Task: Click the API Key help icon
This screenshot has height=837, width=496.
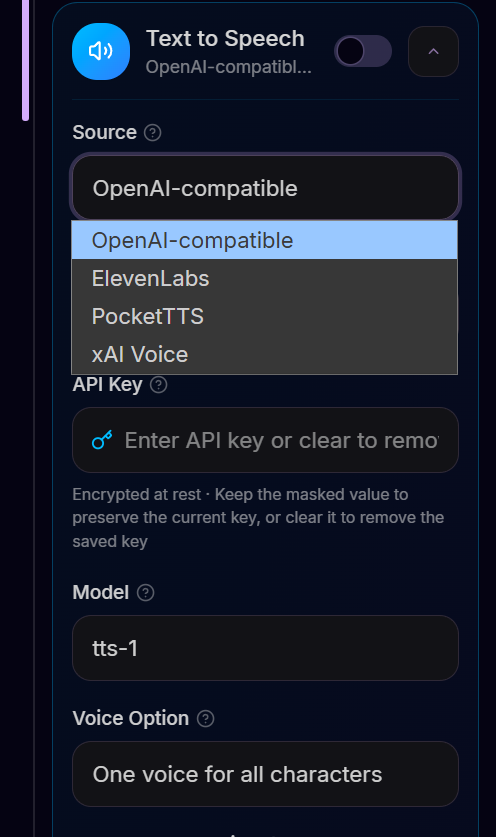Action: pos(159,384)
